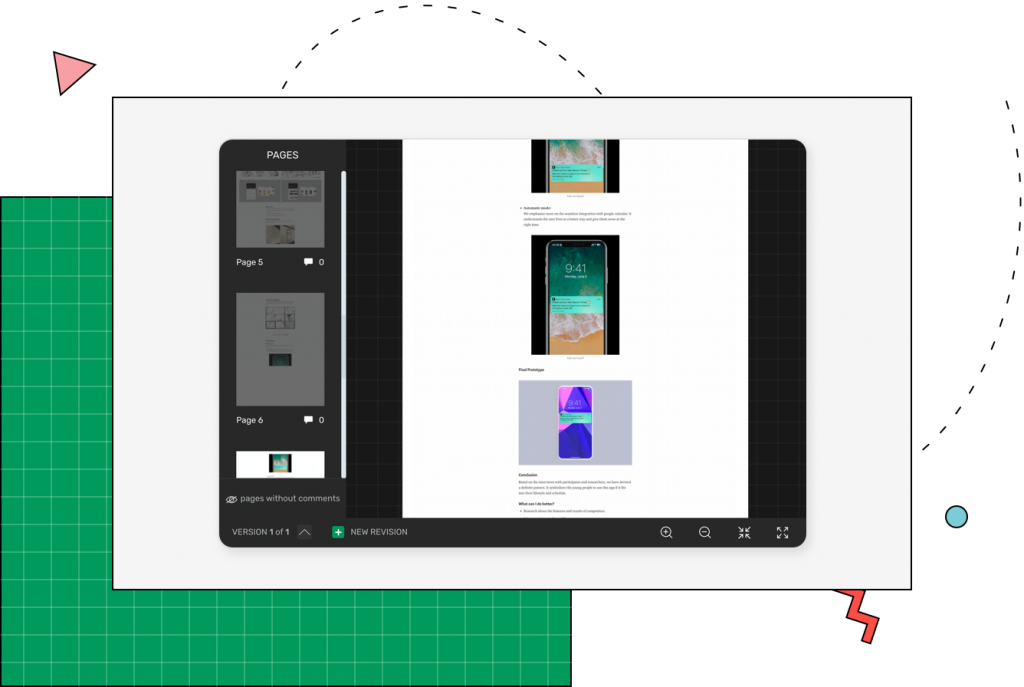Click the zoom in magnifier icon
This screenshot has height=687, width=1024.
tap(666, 532)
